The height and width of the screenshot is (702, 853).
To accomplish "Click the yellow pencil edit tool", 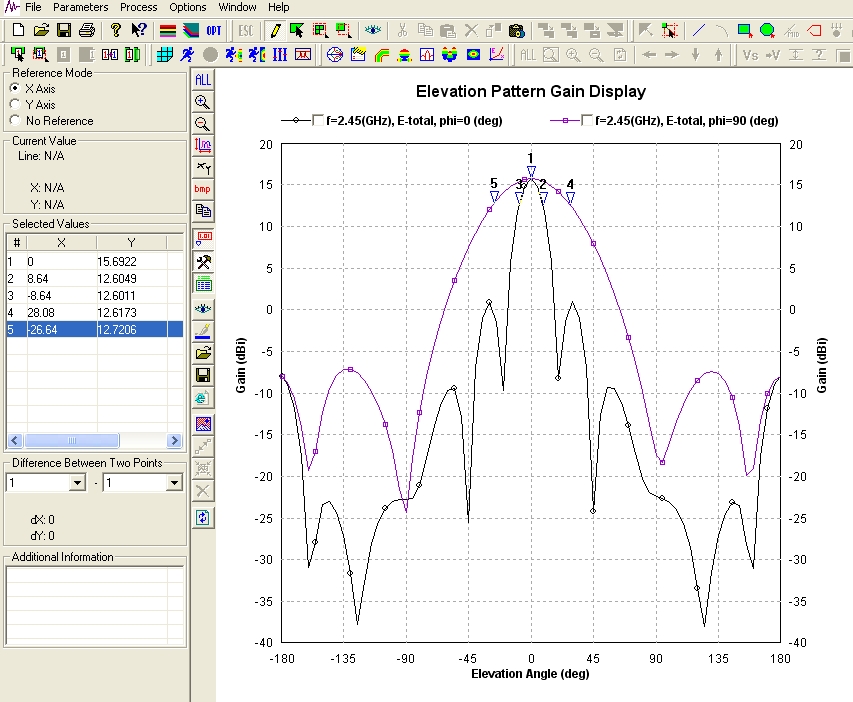I will [x=274, y=30].
